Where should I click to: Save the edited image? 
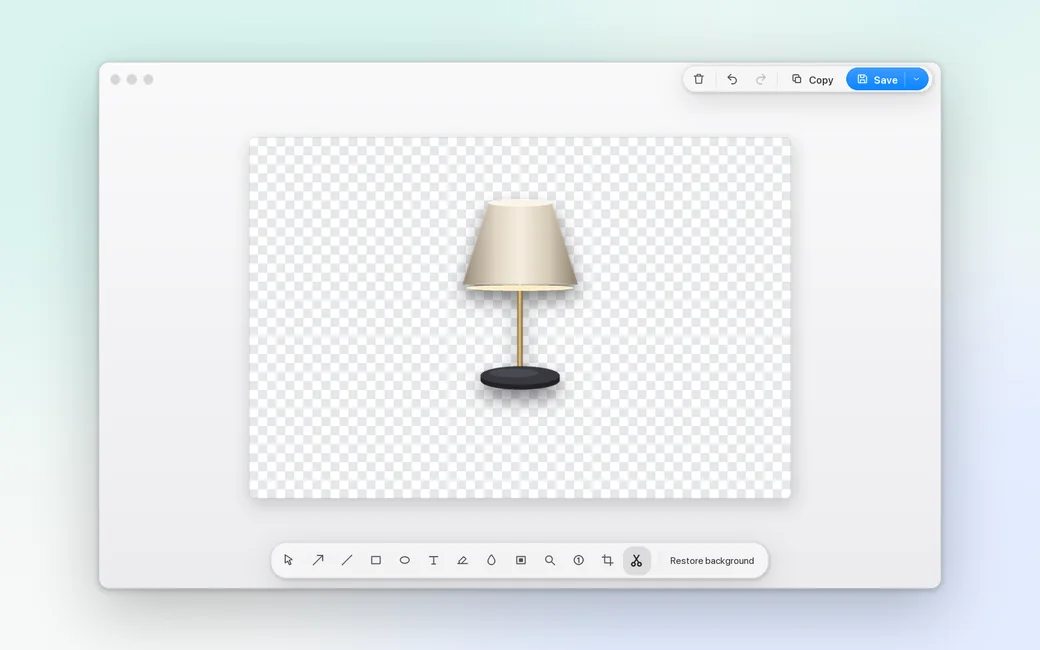(x=876, y=80)
